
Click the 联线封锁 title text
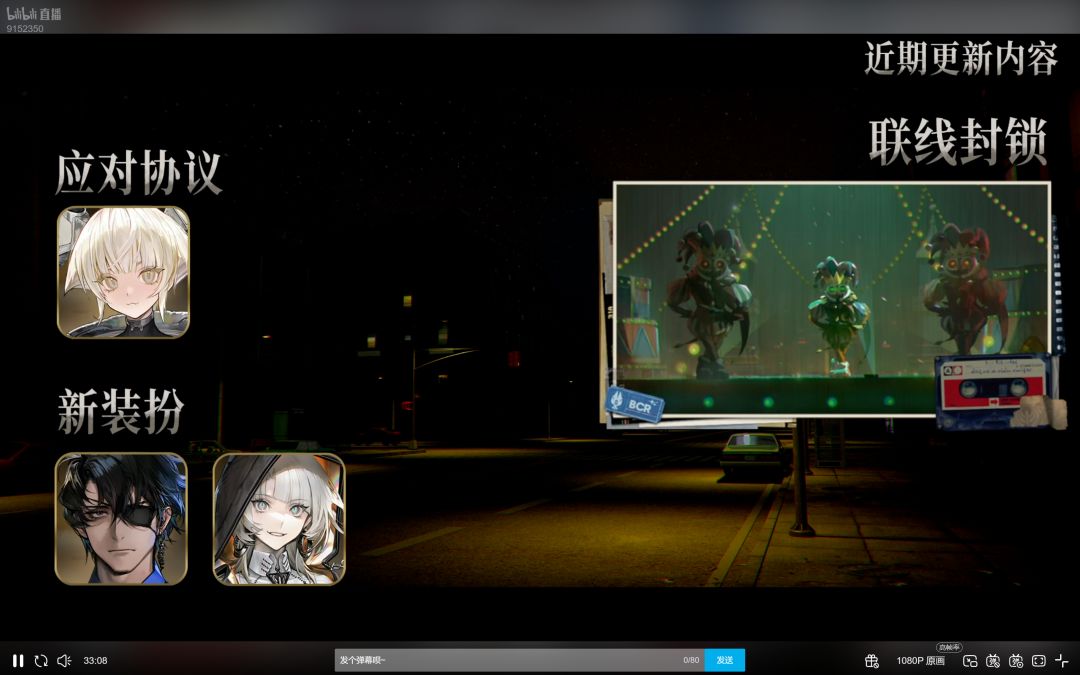click(958, 142)
